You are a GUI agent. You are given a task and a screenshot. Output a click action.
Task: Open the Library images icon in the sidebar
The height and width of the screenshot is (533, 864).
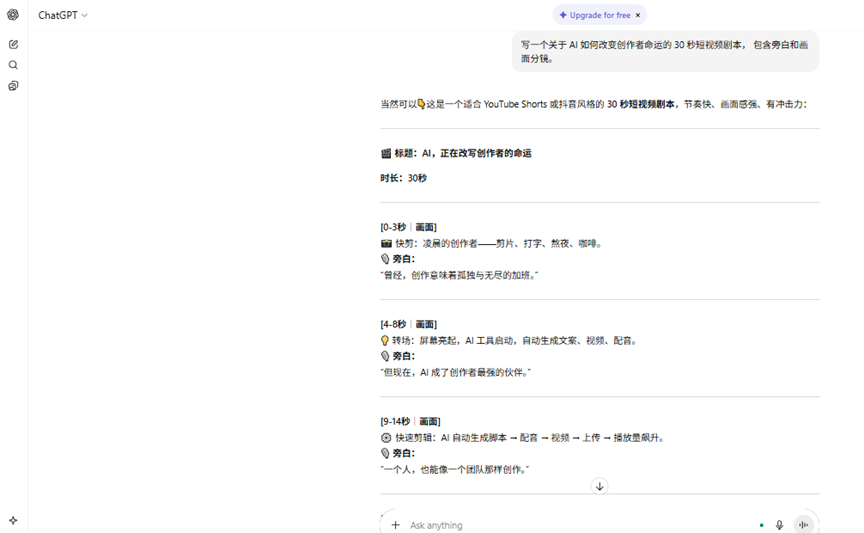coord(13,86)
